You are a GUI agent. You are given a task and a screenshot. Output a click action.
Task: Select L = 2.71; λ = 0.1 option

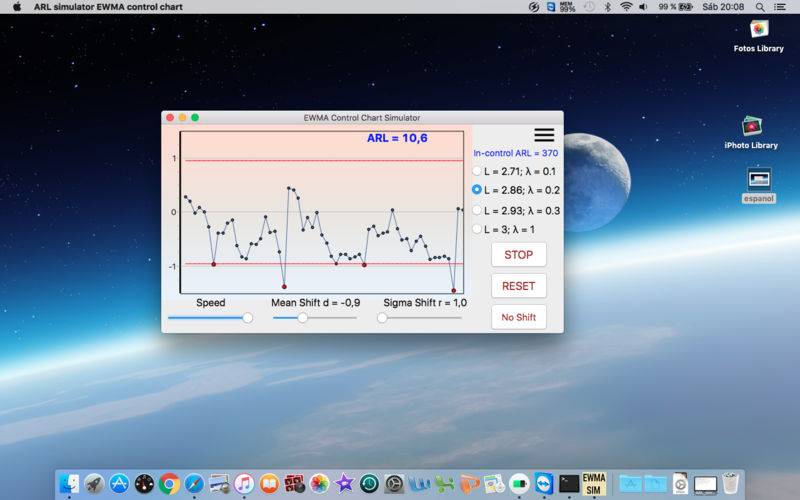[x=515, y=171]
